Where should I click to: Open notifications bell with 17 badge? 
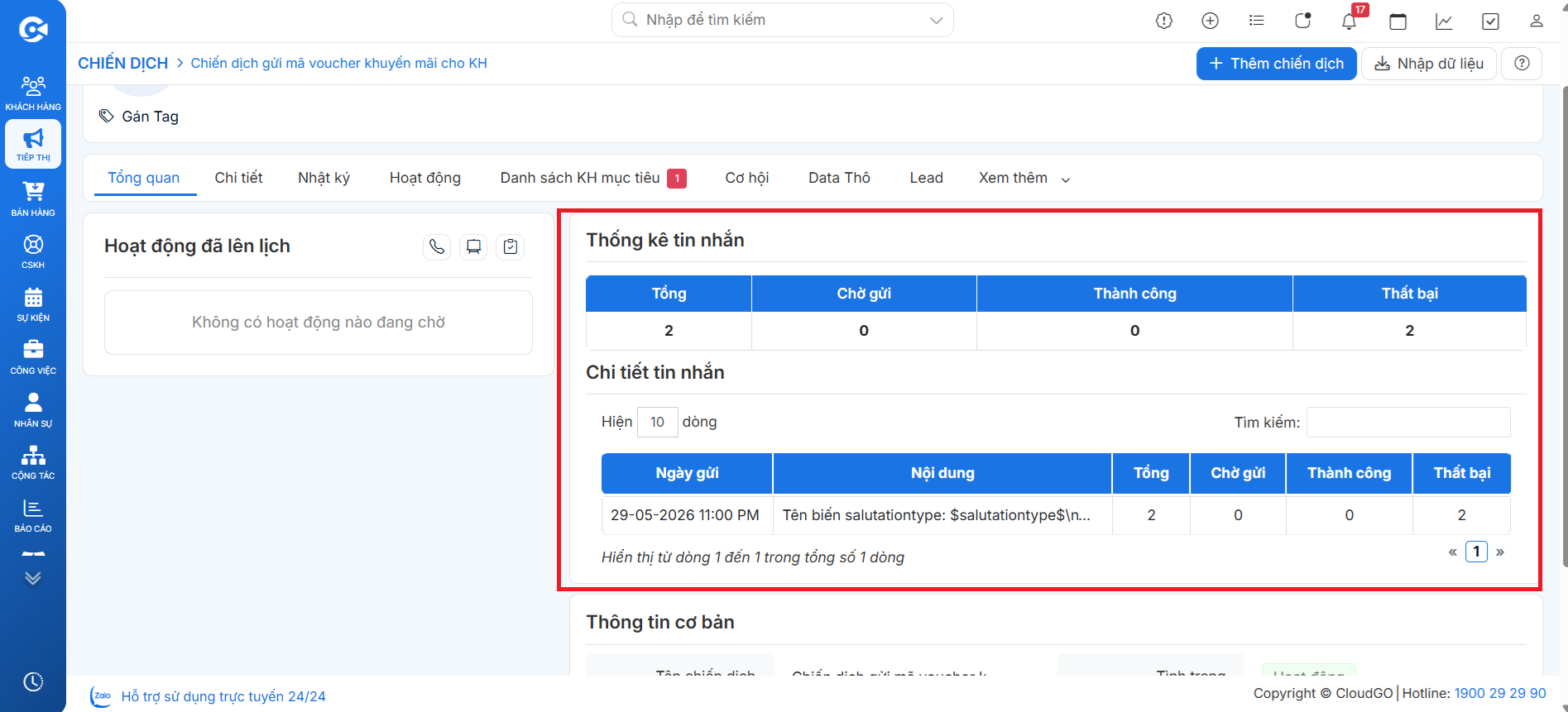(1350, 20)
